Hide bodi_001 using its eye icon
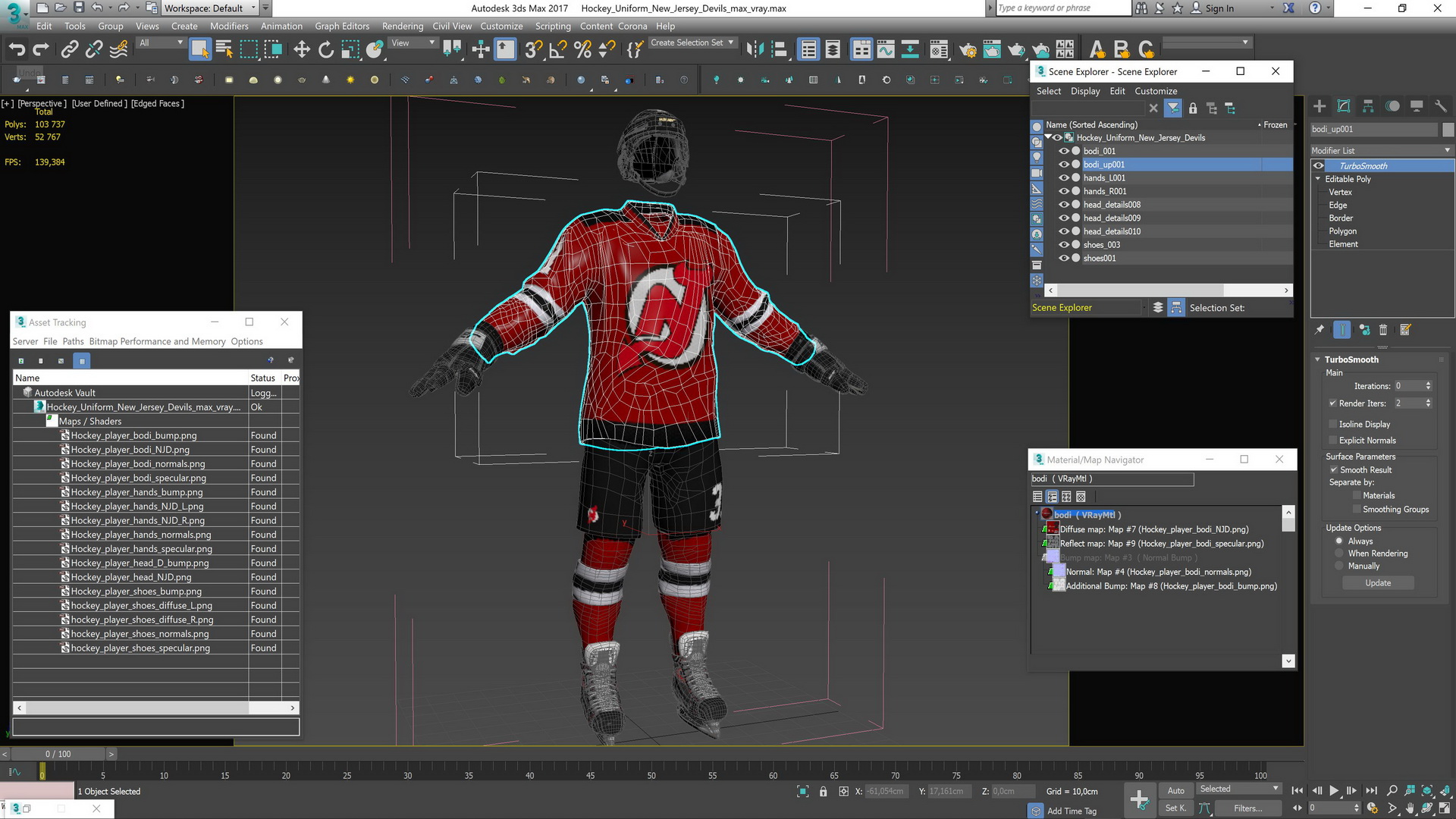Viewport: 1456px width, 819px height. coord(1064,151)
